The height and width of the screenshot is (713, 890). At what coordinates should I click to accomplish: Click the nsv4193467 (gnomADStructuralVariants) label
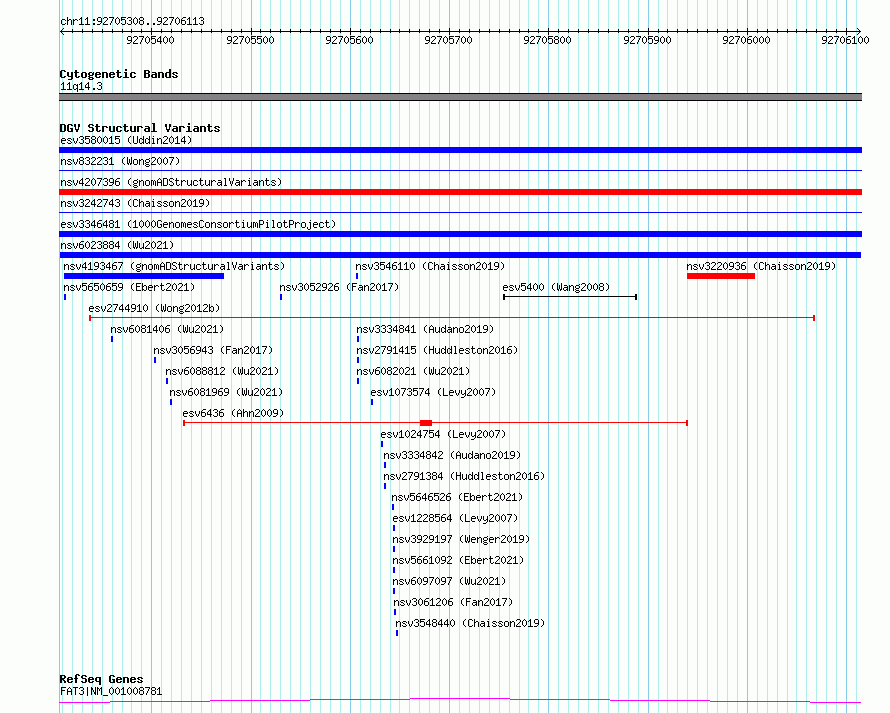pos(174,266)
